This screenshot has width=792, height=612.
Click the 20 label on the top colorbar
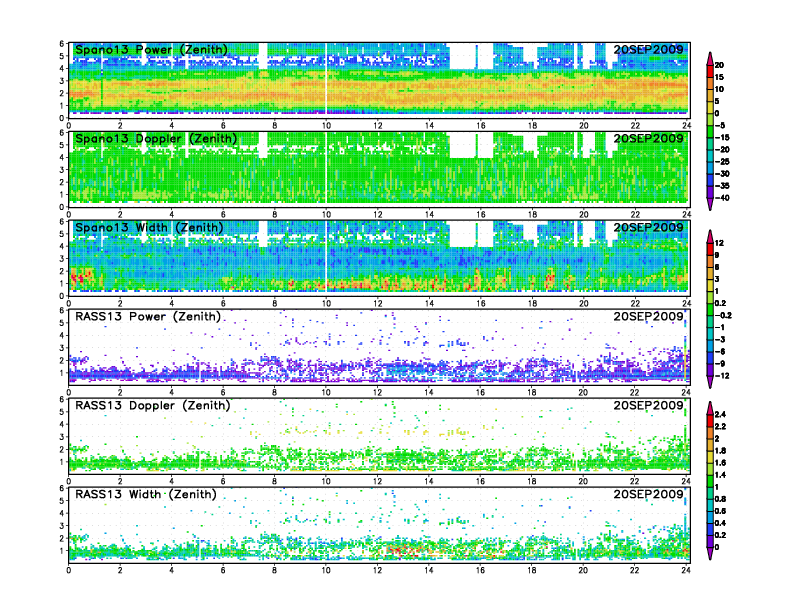[719, 65]
